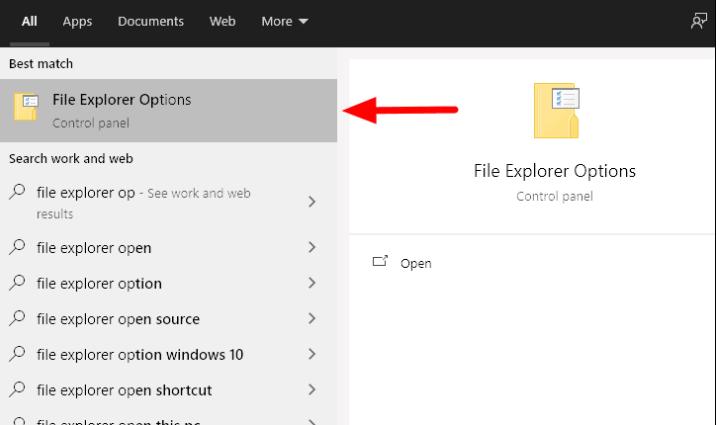Click the File Explorer Options icon in Best match
Screen dimensions: 717x425
tap(26, 108)
